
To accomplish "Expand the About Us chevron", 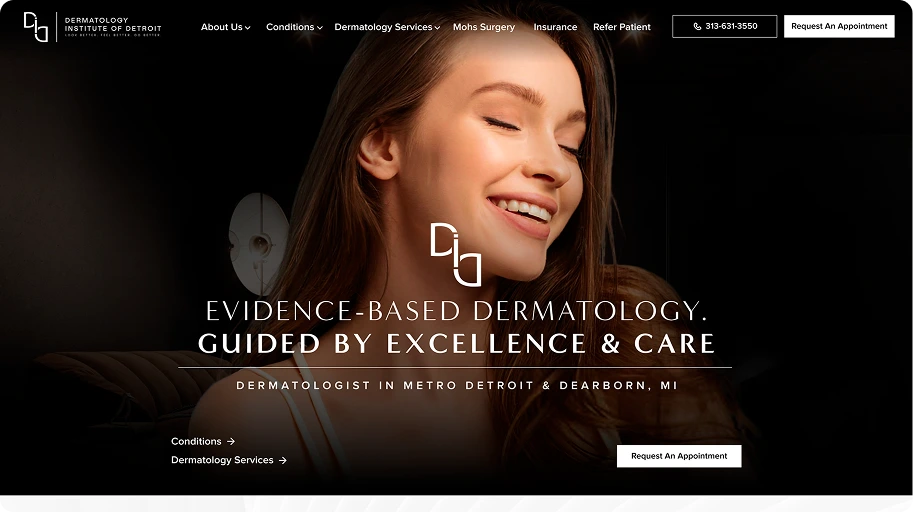I will click(247, 27).
